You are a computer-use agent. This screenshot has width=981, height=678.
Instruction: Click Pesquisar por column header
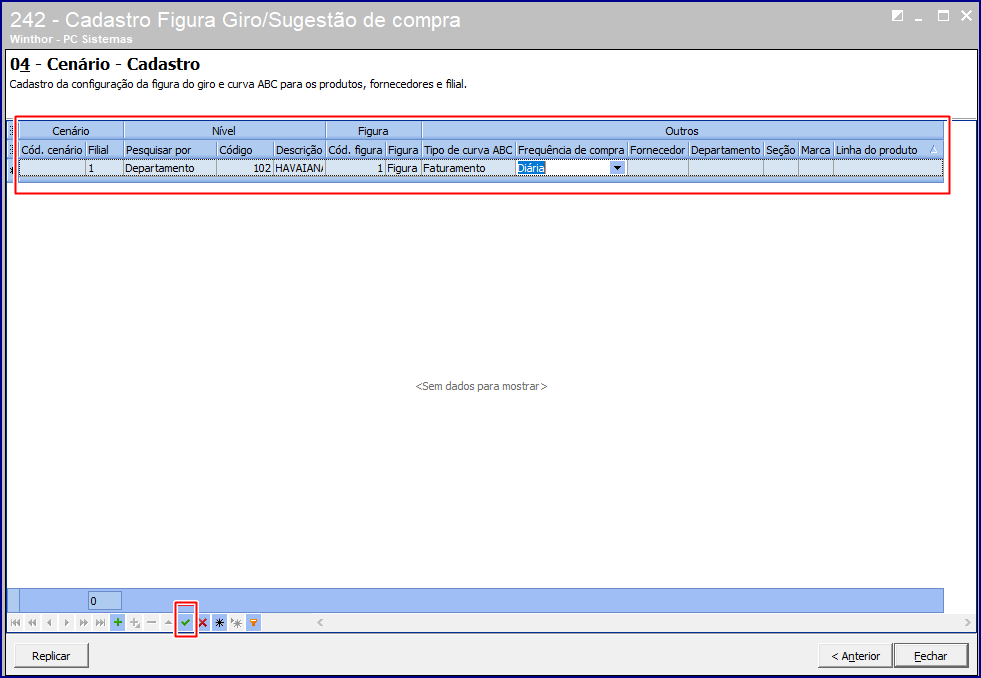[170, 150]
